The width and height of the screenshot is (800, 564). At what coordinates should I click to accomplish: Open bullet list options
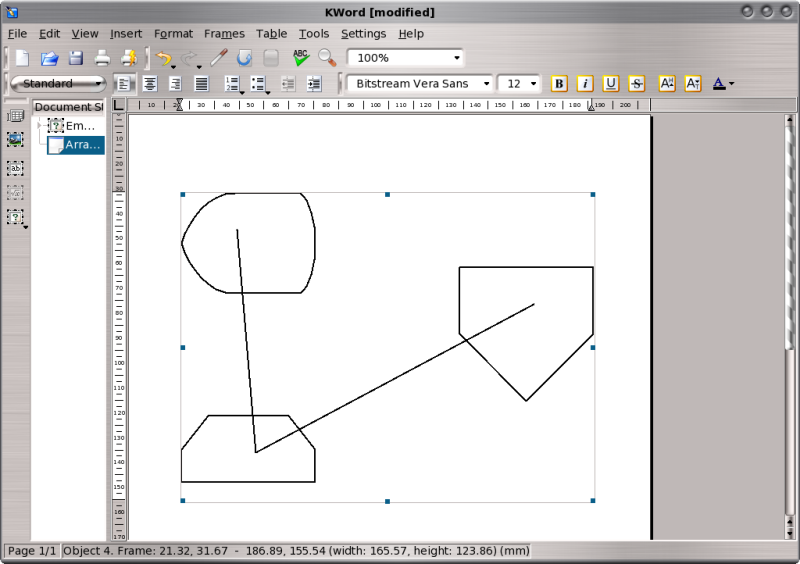point(260,84)
